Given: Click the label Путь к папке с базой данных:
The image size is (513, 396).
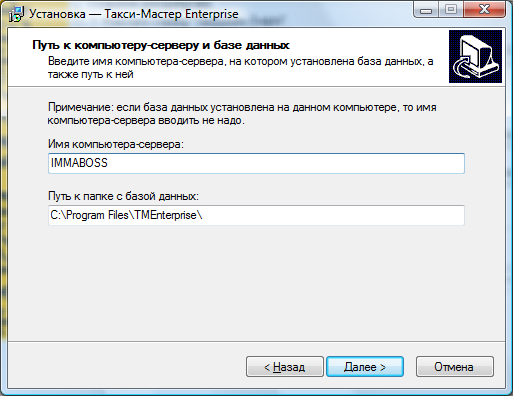Looking at the screenshot, I should tap(123, 196).
